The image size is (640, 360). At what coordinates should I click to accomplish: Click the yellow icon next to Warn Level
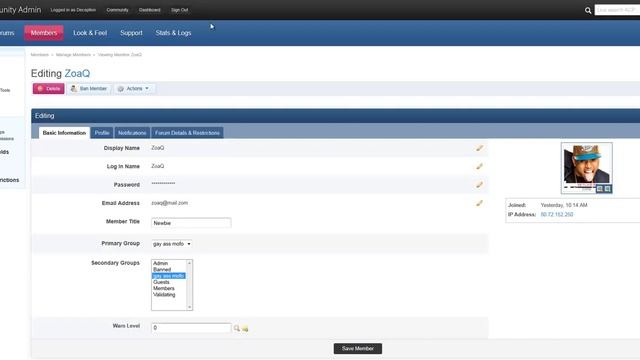pyautogui.click(x=245, y=328)
